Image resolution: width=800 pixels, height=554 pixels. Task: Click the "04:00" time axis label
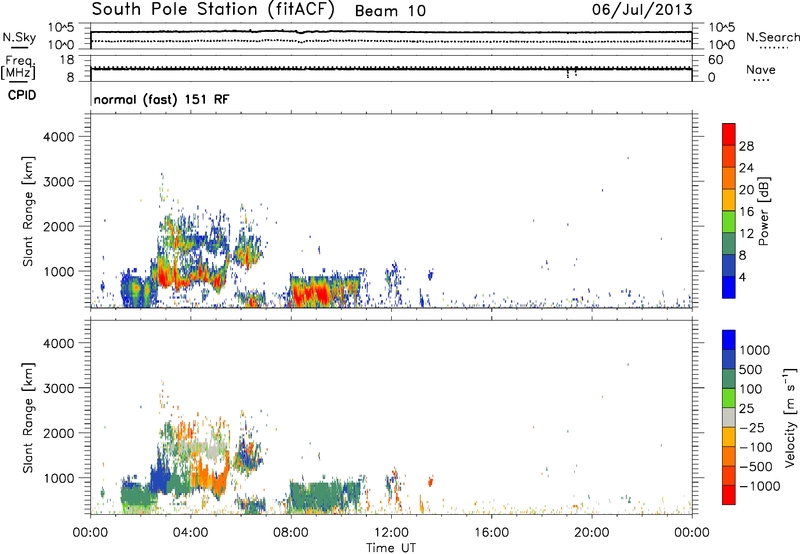191,533
